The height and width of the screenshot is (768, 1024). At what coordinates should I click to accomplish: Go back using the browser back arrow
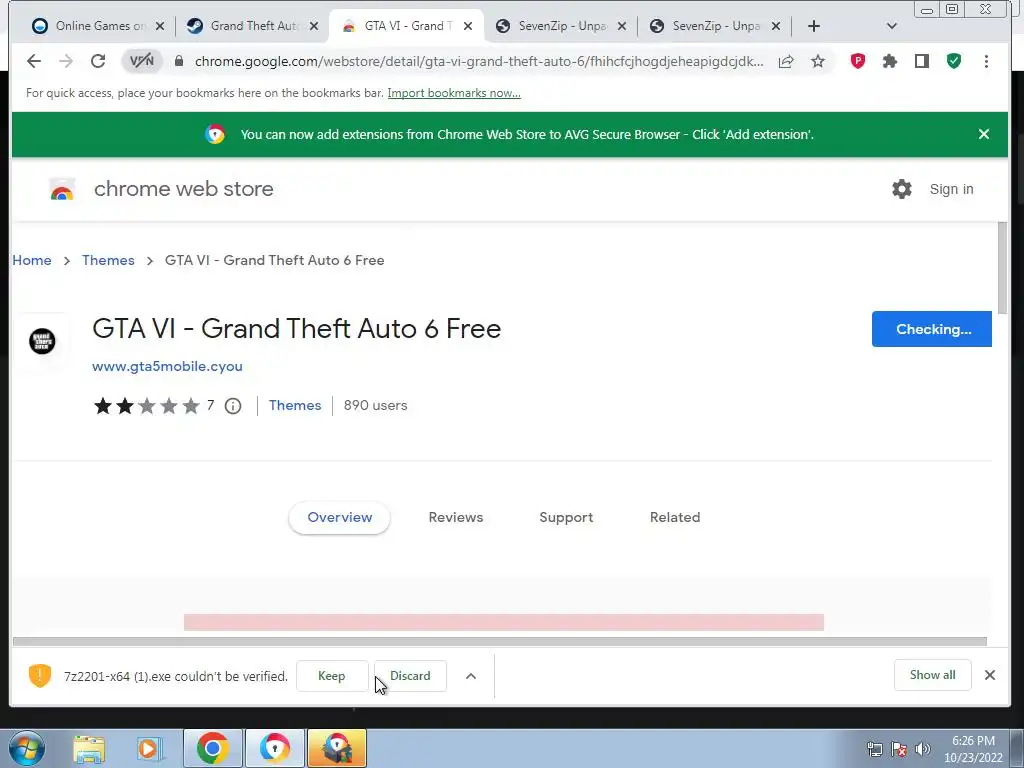pyautogui.click(x=34, y=61)
